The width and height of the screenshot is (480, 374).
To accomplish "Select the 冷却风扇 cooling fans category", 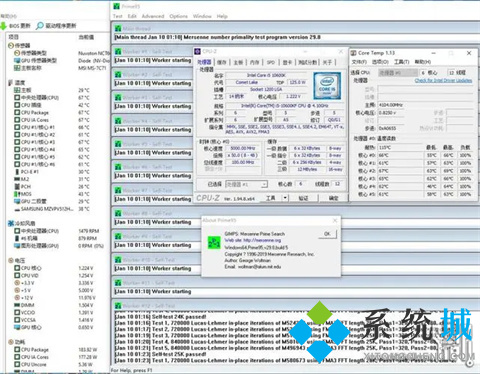I will point(25,223).
